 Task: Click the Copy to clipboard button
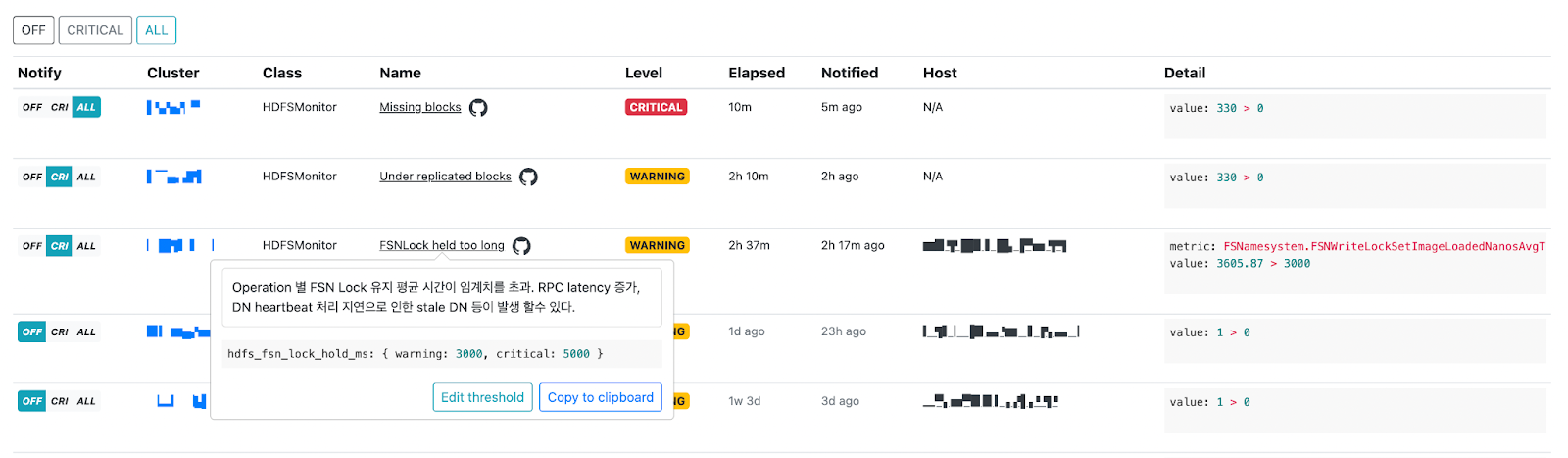[601, 397]
